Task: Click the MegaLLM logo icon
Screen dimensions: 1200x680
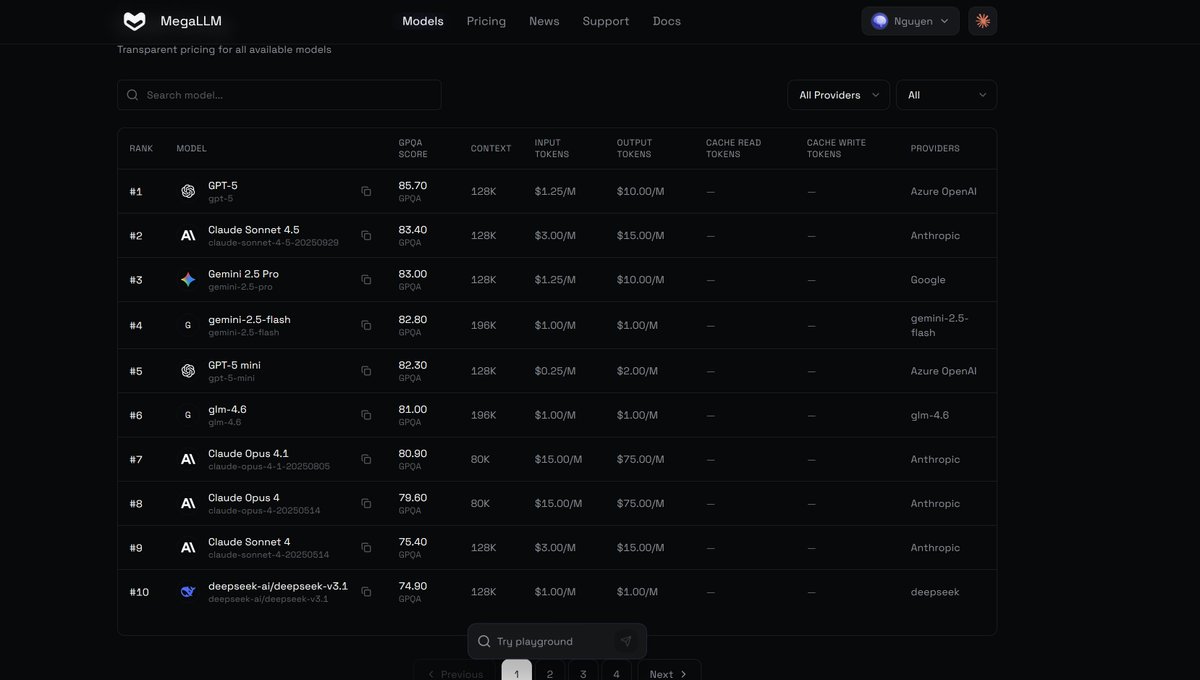Action: click(x=134, y=21)
